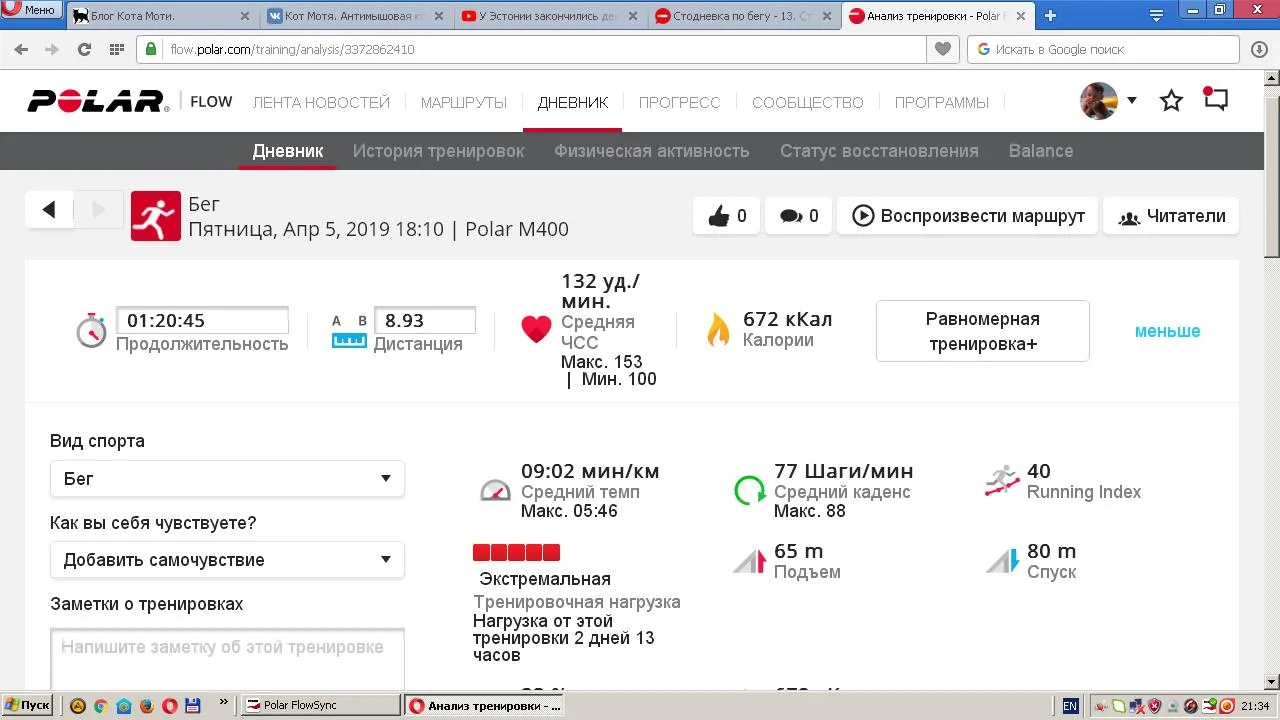
Task: Go to the previous training session
Action: point(49,209)
